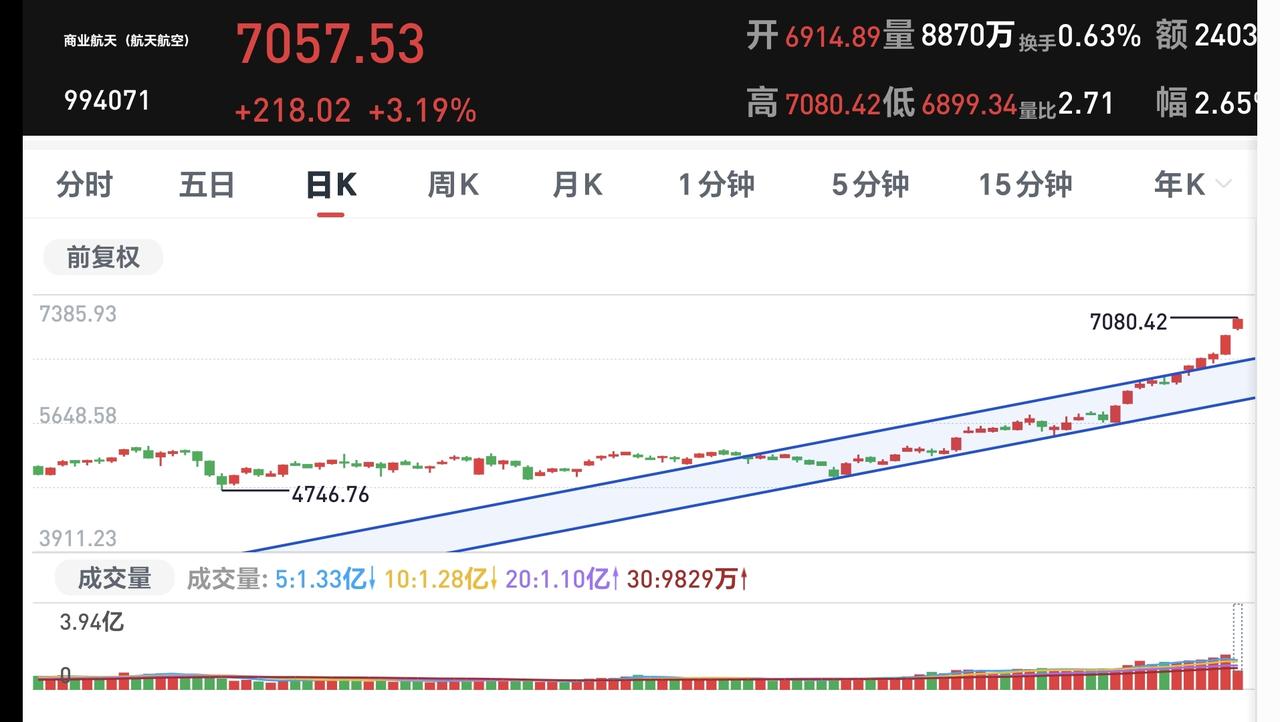
Task: Open the 5分钟 chart tab
Action: click(870, 185)
